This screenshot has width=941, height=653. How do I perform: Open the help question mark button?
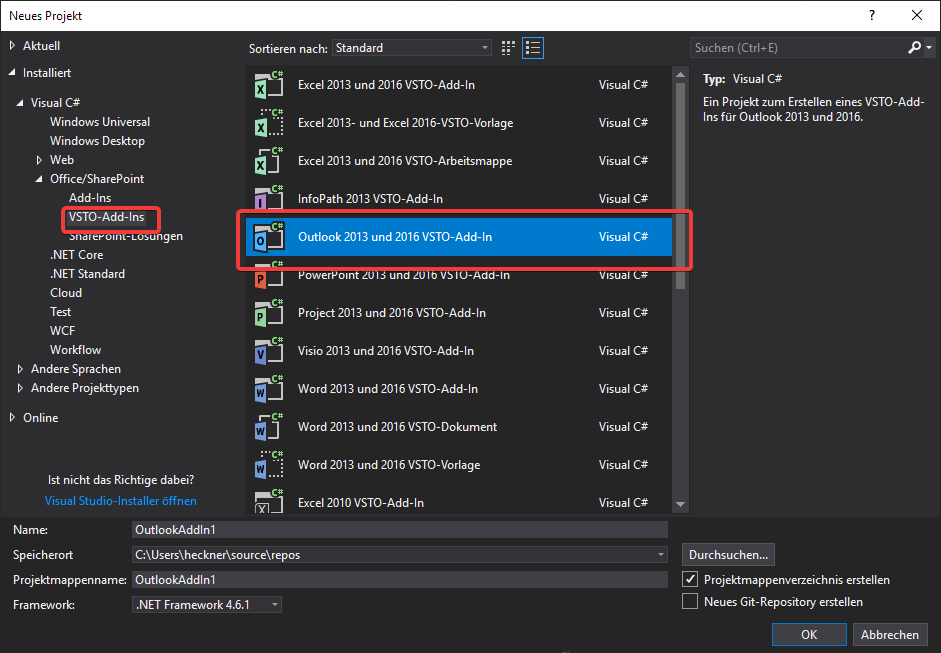[872, 16]
